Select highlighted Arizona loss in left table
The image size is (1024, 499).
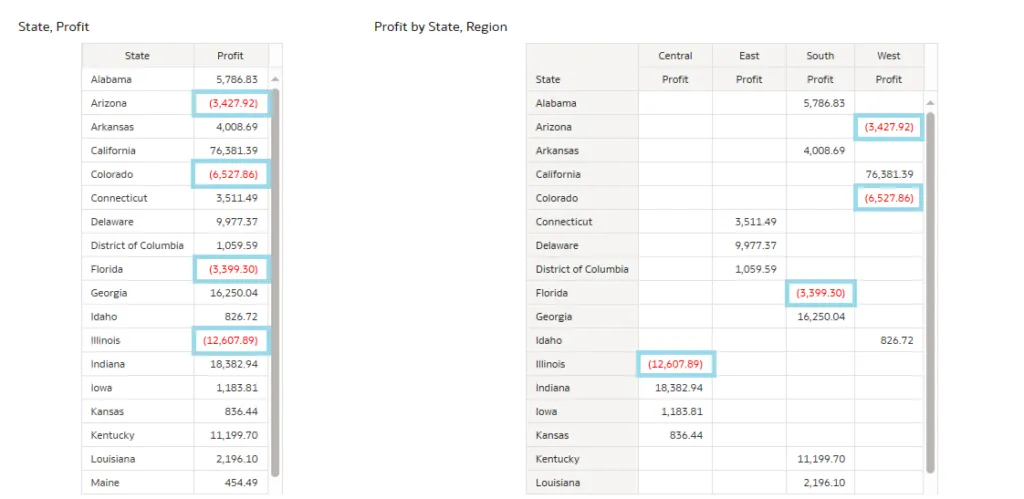point(231,103)
